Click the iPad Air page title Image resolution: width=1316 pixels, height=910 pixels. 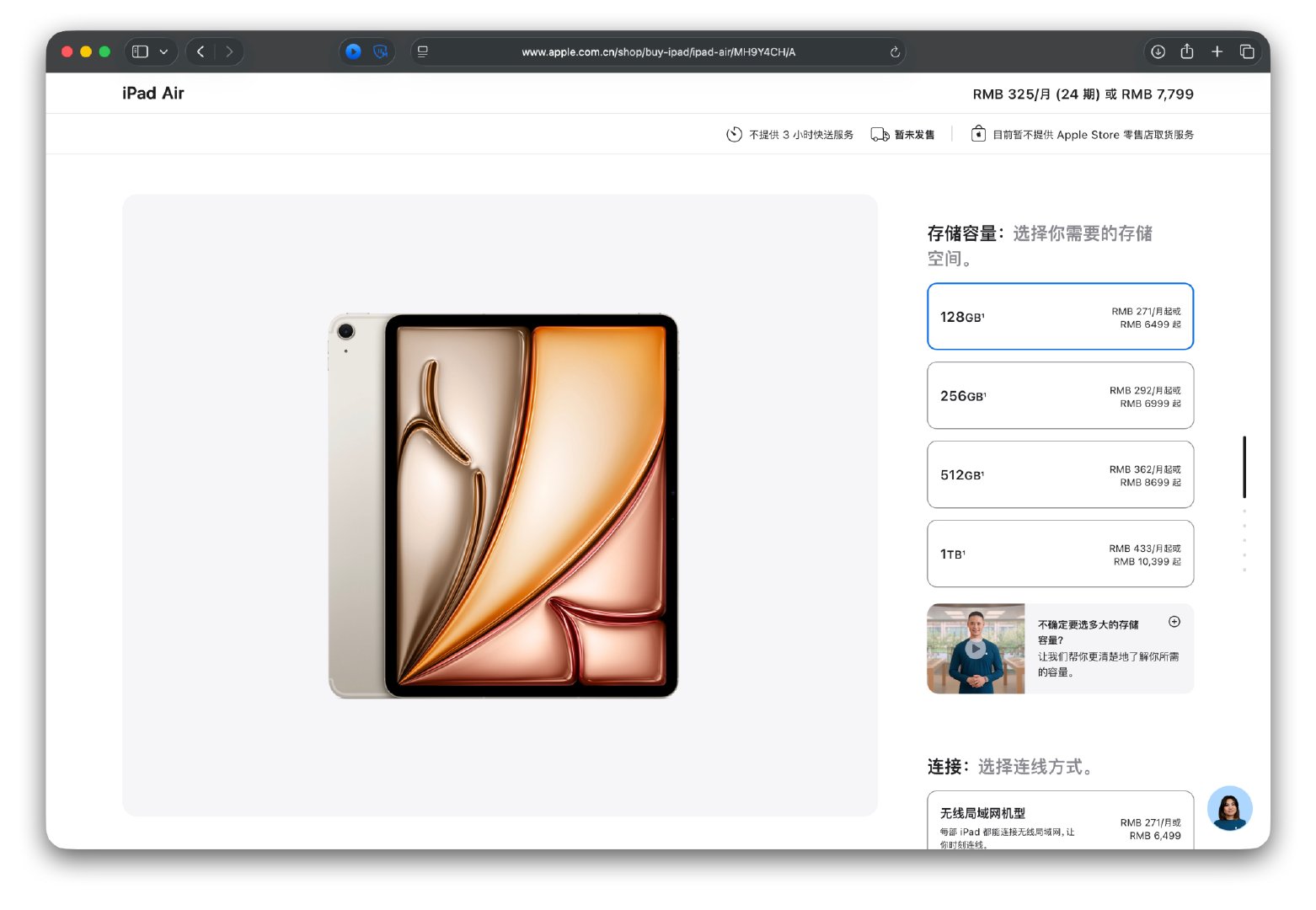click(153, 94)
